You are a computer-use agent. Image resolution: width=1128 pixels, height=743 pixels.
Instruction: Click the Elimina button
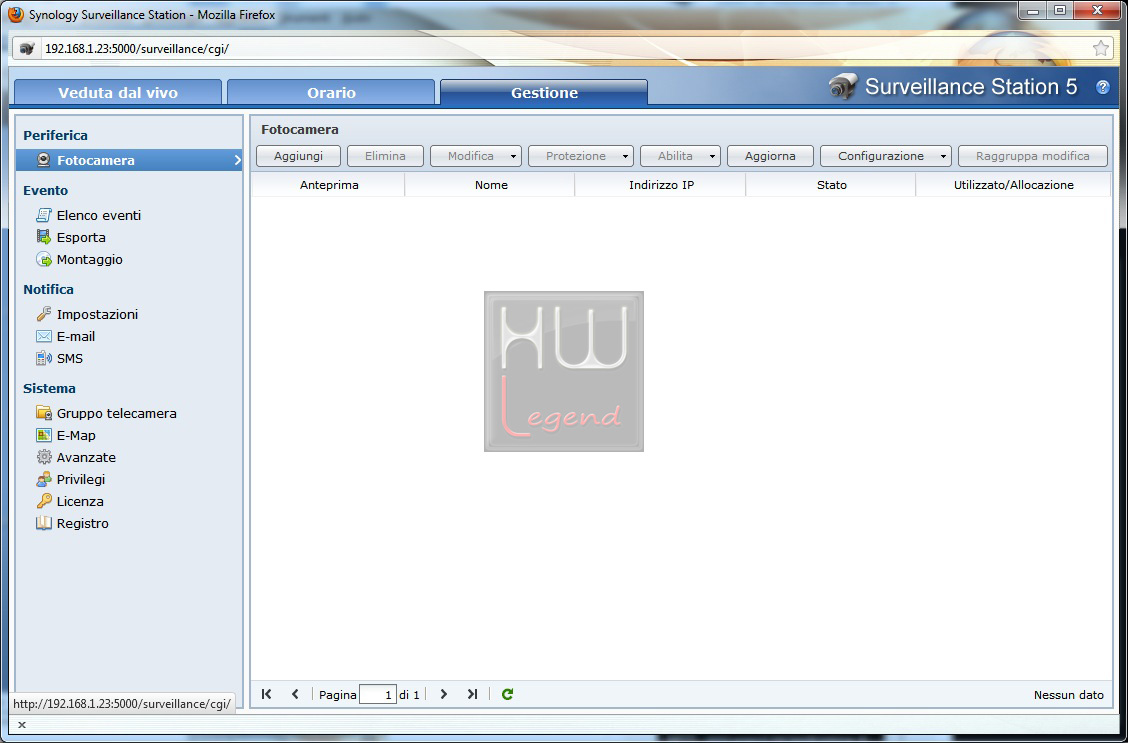click(x=386, y=156)
